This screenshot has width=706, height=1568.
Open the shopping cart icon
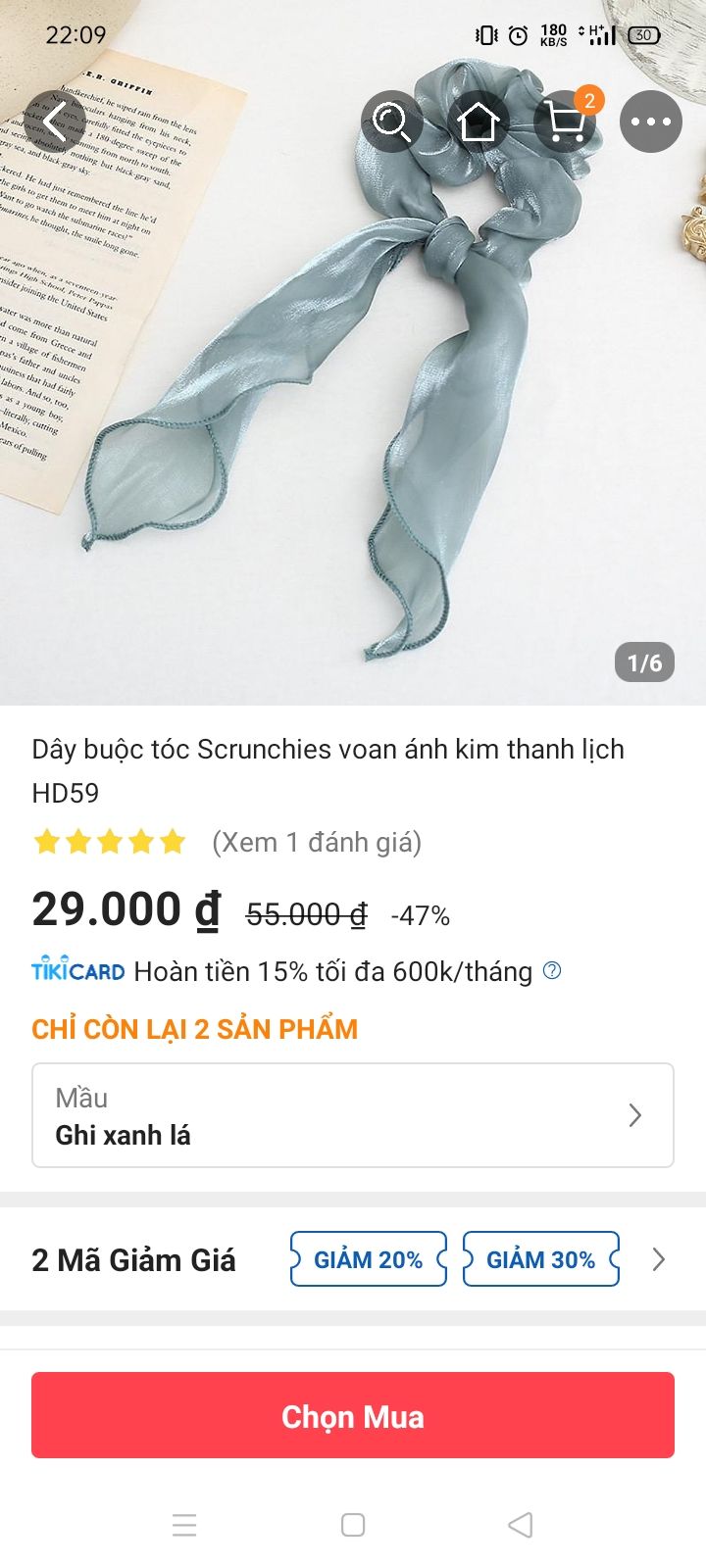(566, 122)
